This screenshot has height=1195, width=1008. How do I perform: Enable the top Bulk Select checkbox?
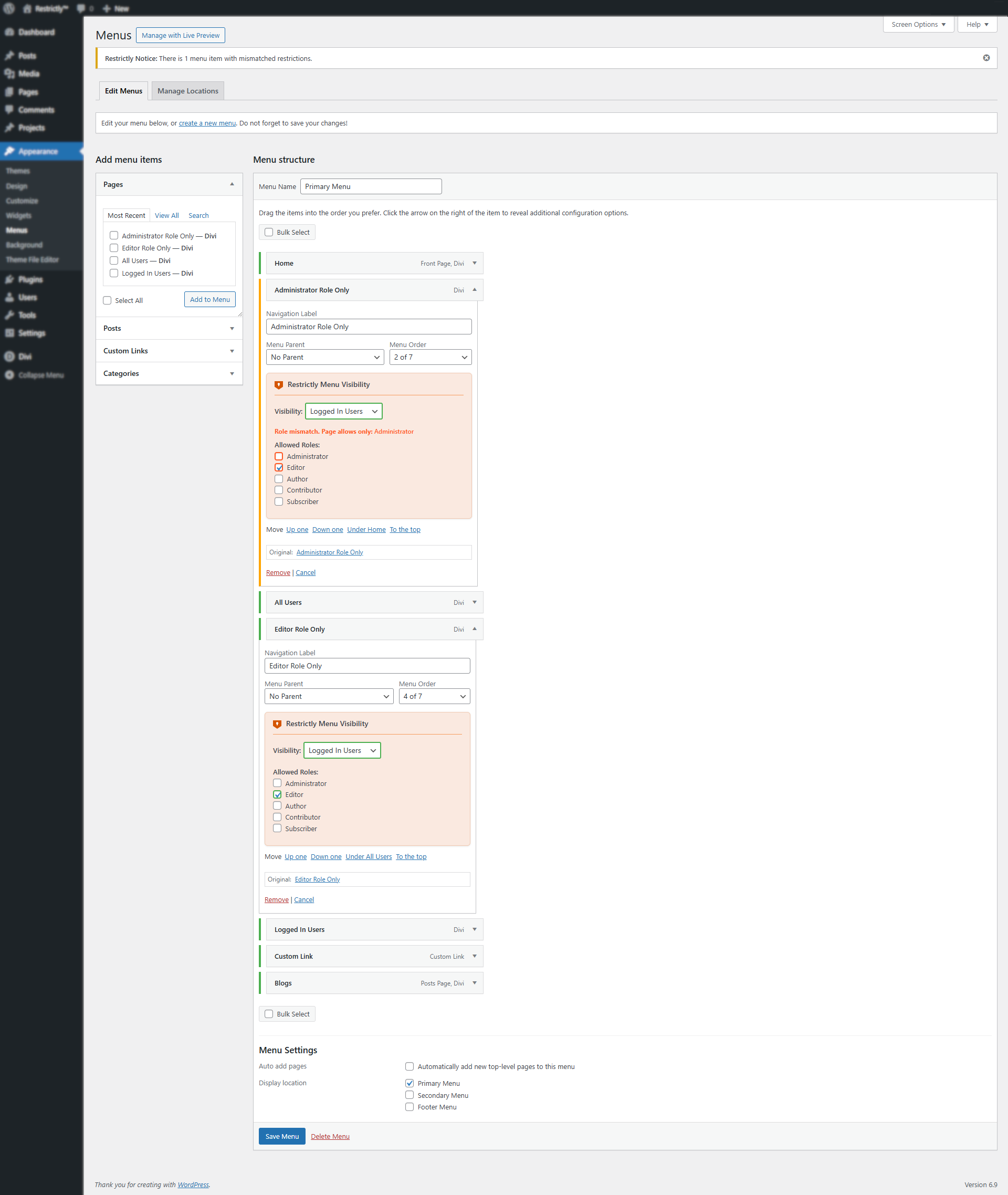269,232
